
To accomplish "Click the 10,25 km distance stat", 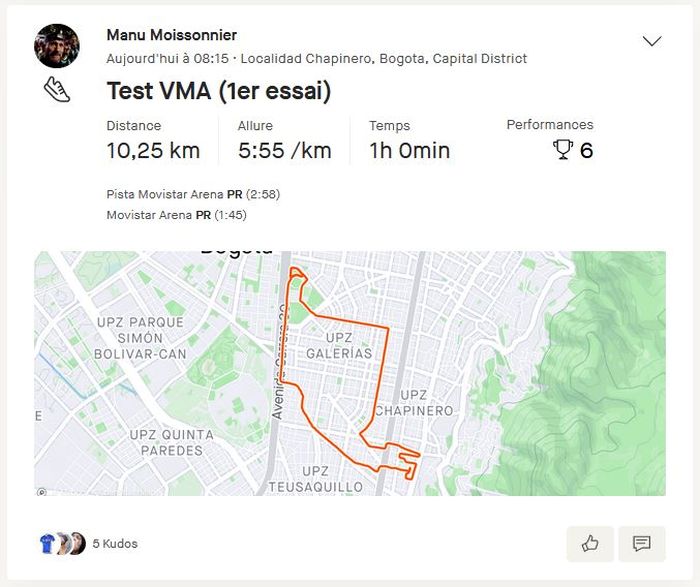I will (153, 151).
